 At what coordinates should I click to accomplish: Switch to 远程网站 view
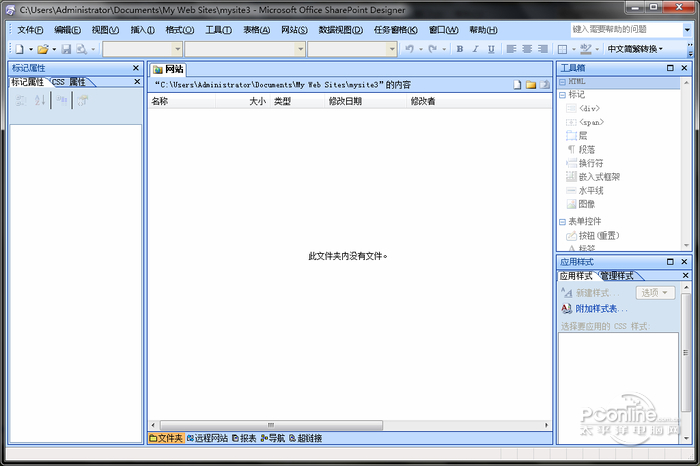[x=207, y=438]
